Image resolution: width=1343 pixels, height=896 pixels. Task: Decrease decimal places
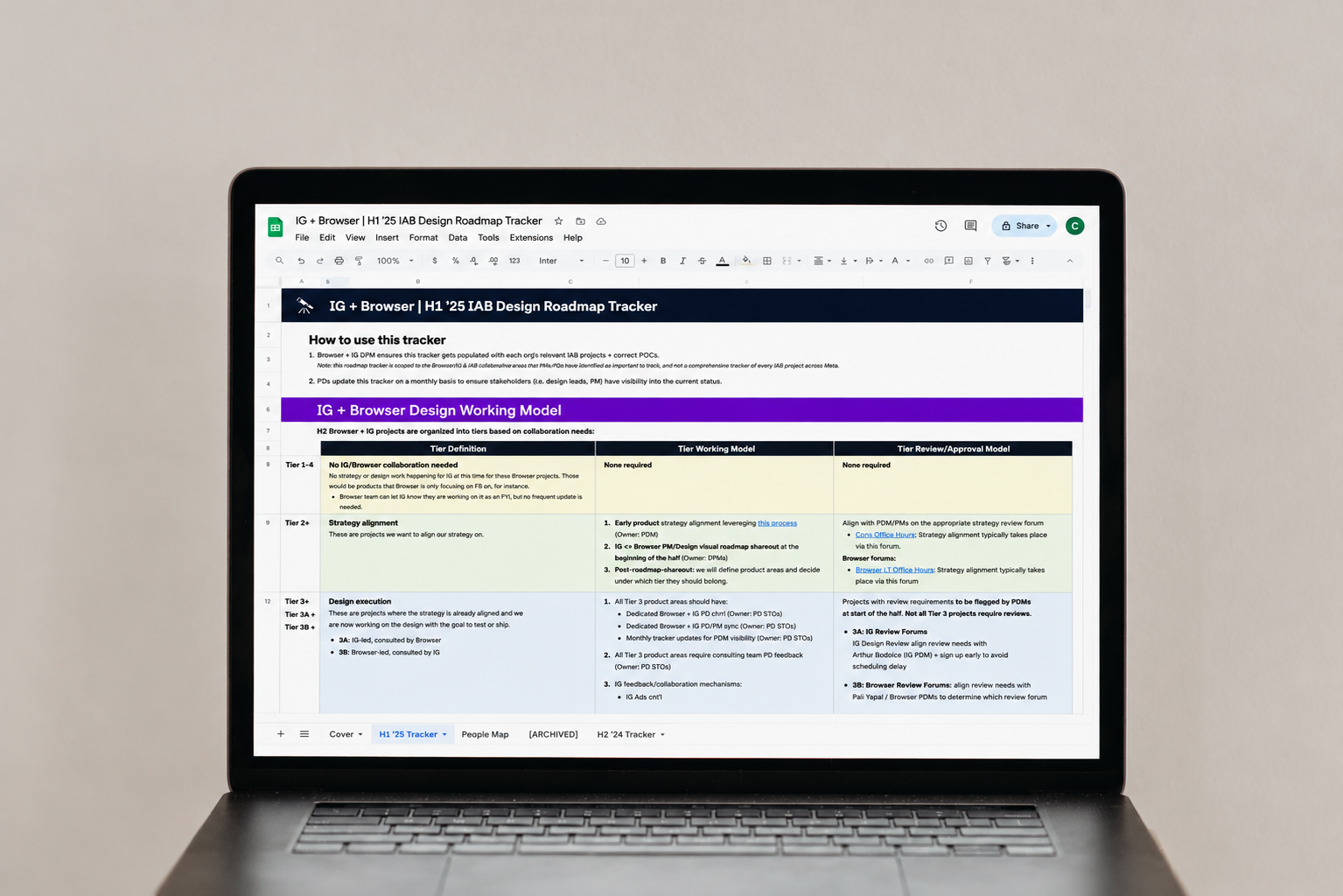(474, 261)
